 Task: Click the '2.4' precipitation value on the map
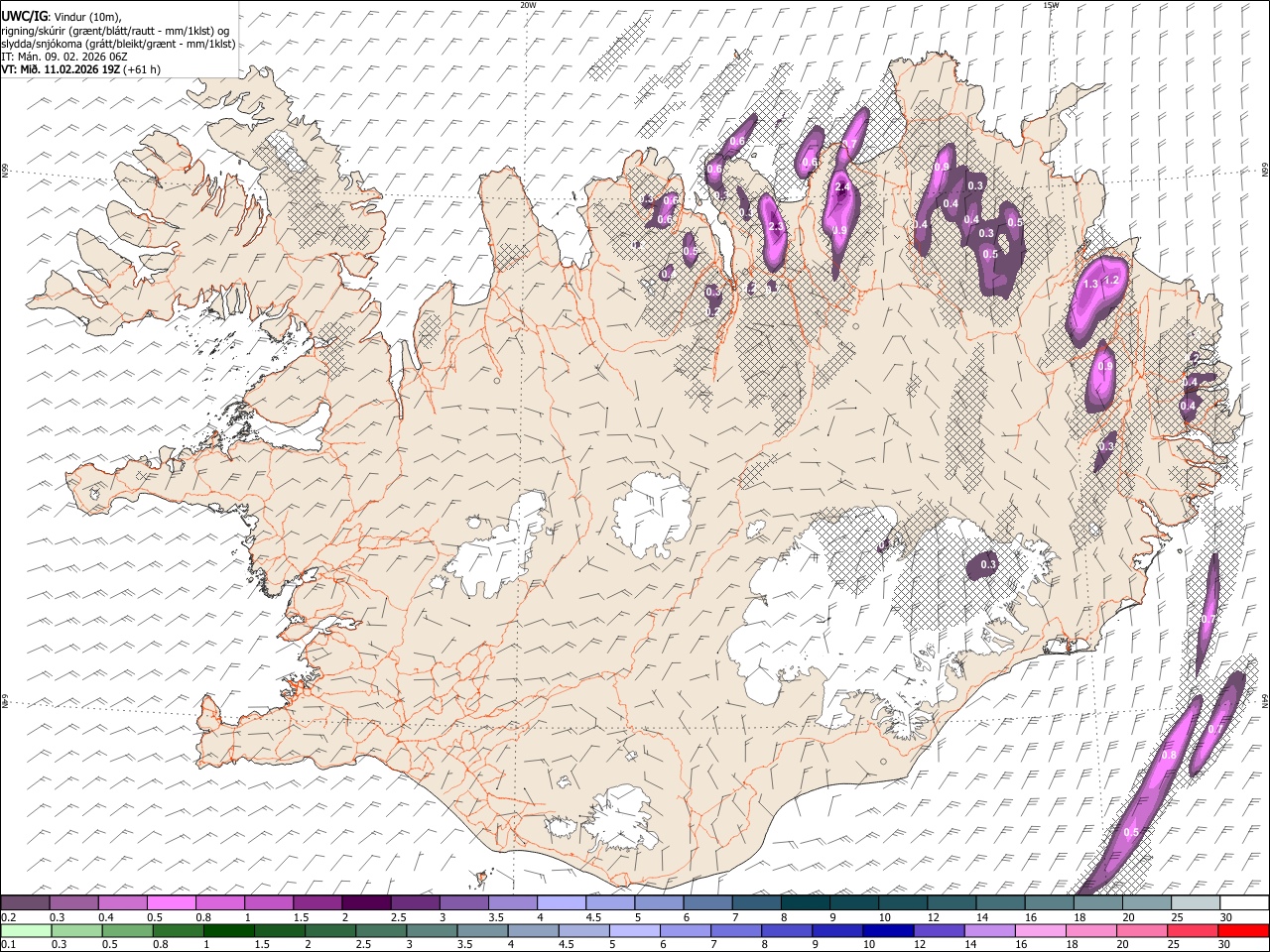843,186
